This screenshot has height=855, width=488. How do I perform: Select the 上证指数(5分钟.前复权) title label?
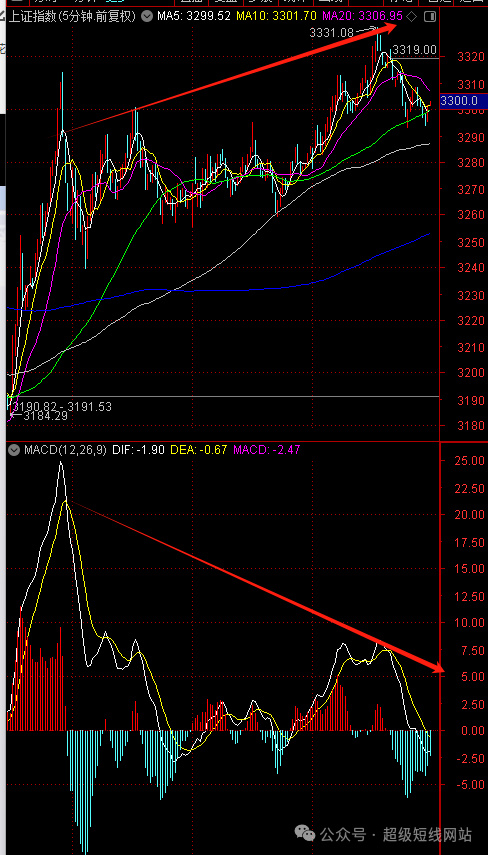[x=73, y=17]
